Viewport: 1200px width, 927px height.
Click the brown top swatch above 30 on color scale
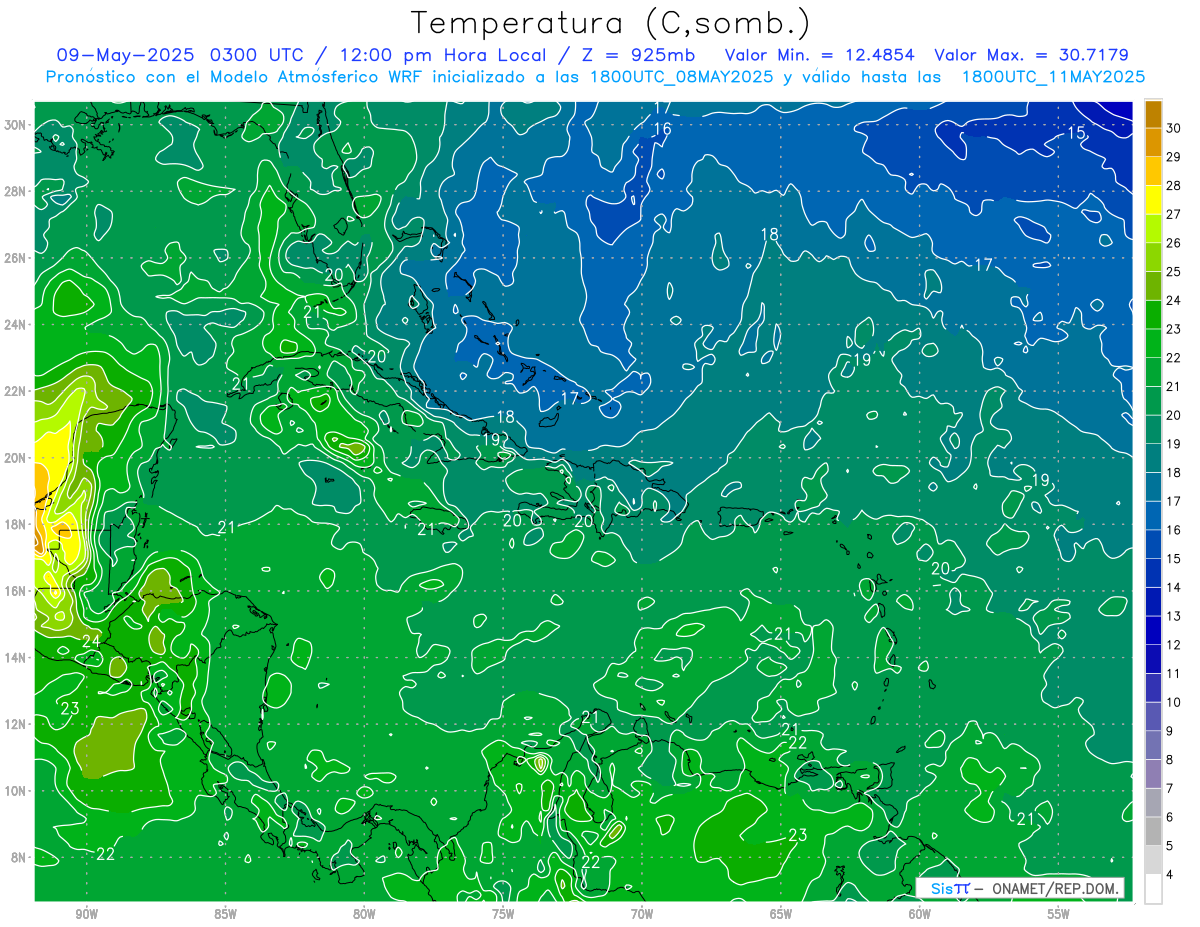click(x=1153, y=114)
